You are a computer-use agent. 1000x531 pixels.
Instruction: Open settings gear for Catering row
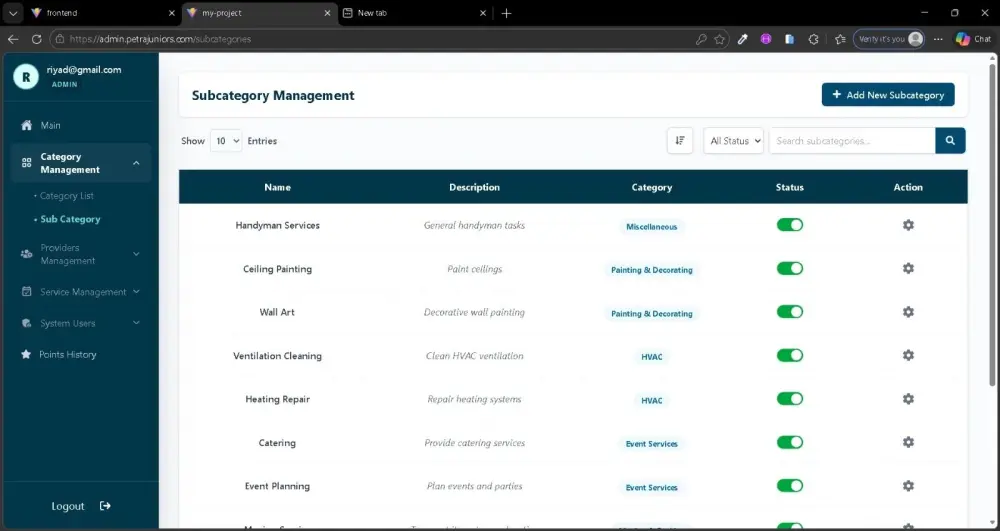pos(908,442)
